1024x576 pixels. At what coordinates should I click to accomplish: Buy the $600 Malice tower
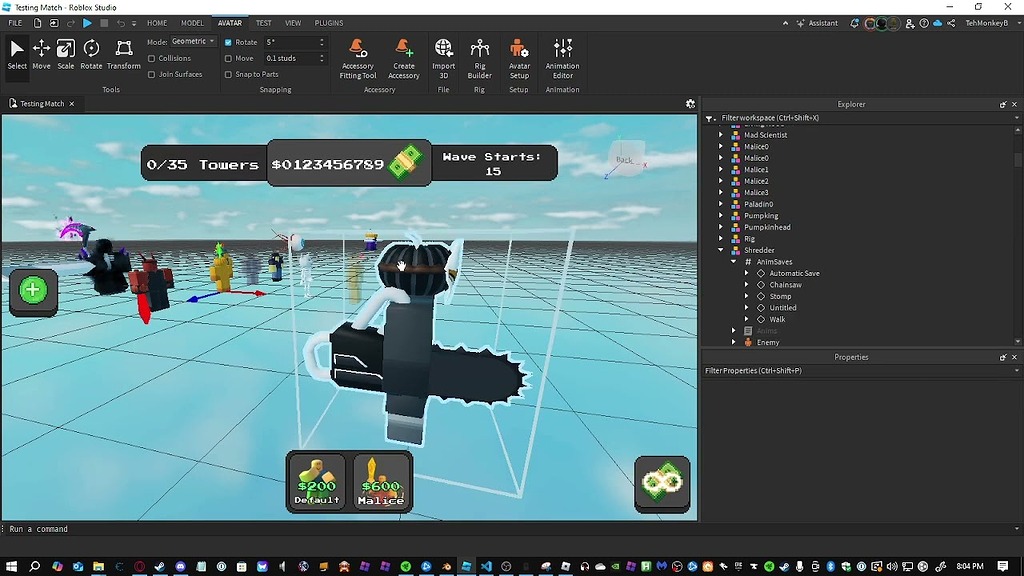pos(381,482)
